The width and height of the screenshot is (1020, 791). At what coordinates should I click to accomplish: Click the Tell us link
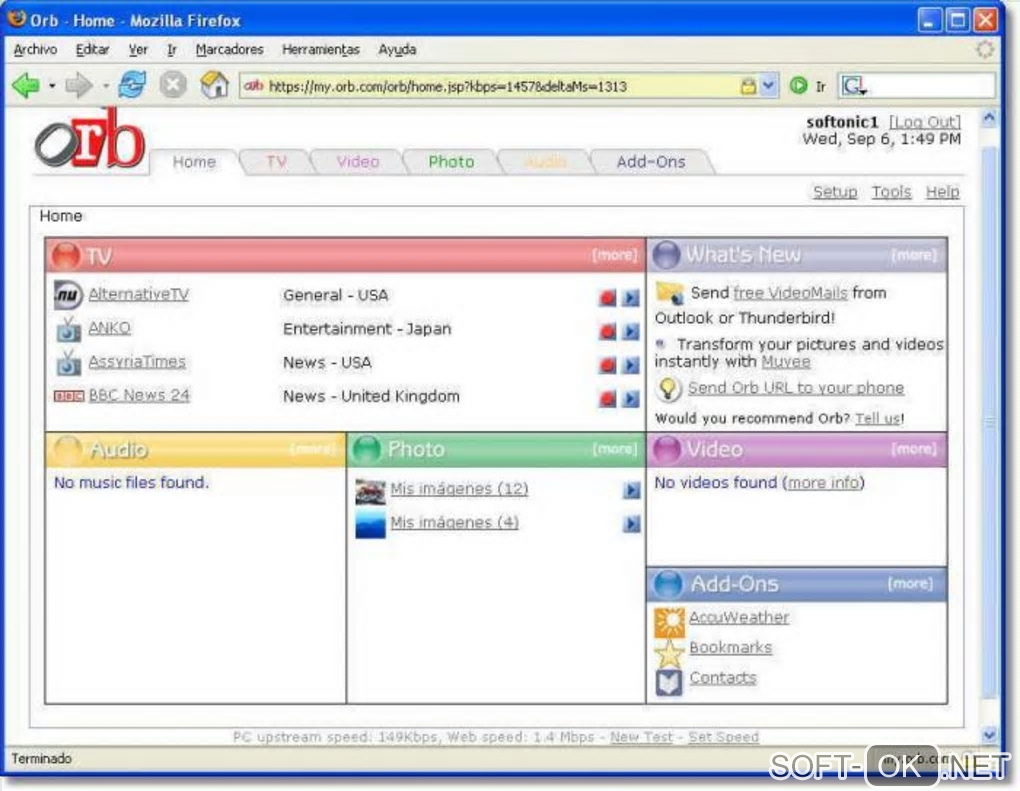[878, 418]
